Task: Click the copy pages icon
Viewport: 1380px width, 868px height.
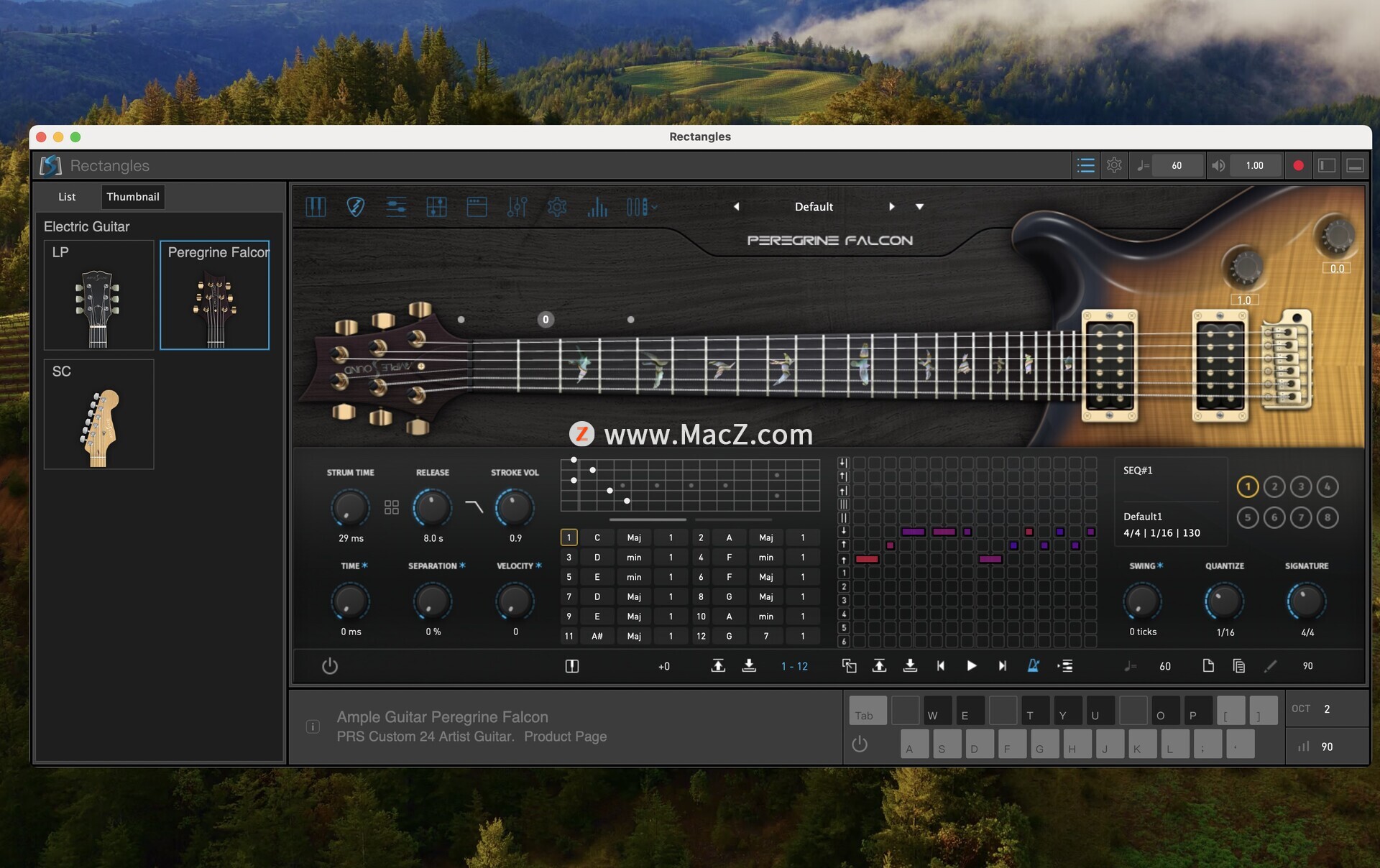Action: [x=1238, y=665]
